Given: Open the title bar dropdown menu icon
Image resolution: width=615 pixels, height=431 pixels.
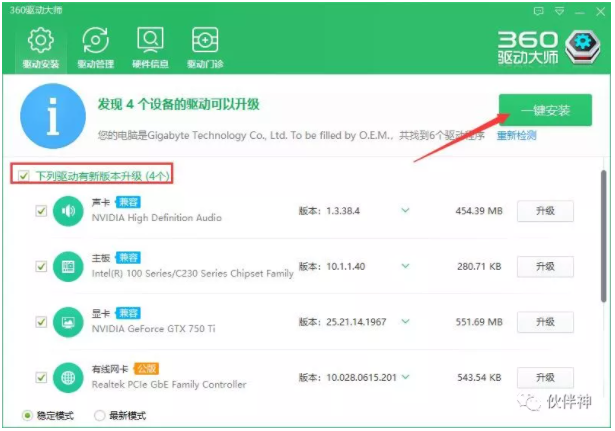Looking at the screenshot, I should [x=560, y=11].
